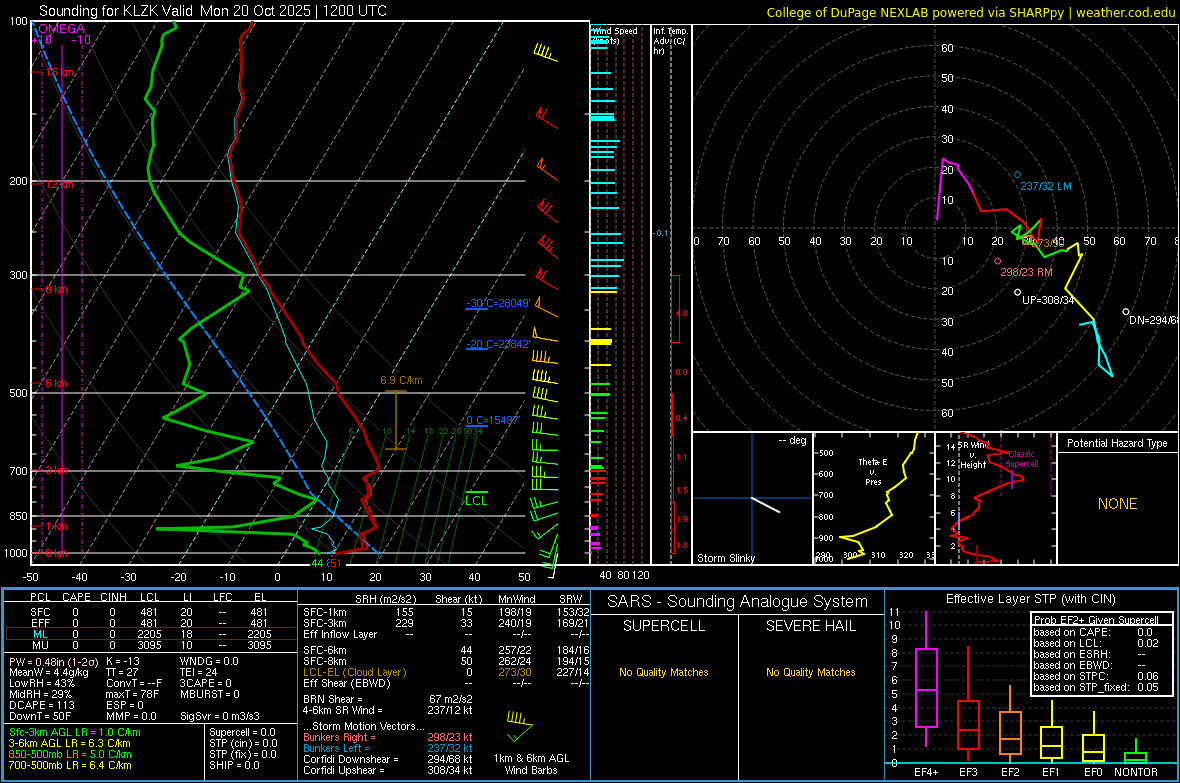Click the CAPE column header
This screenshot has width=1180, height=783.
tap(76, 597)
